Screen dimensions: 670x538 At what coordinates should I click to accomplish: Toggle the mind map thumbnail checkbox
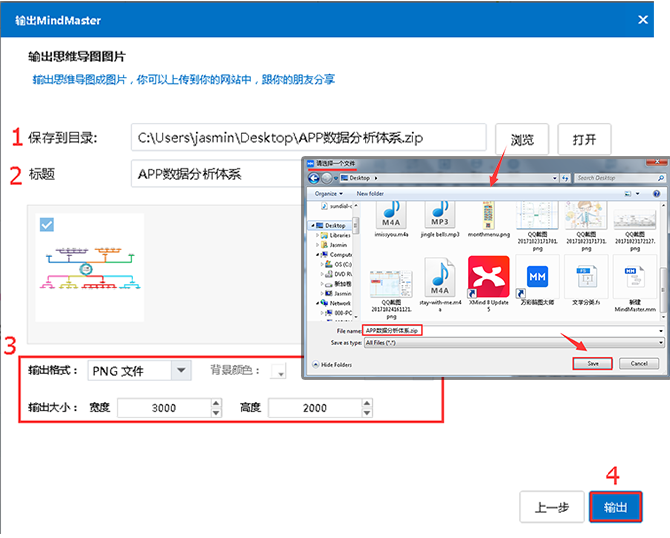click(x=47, y=224)
